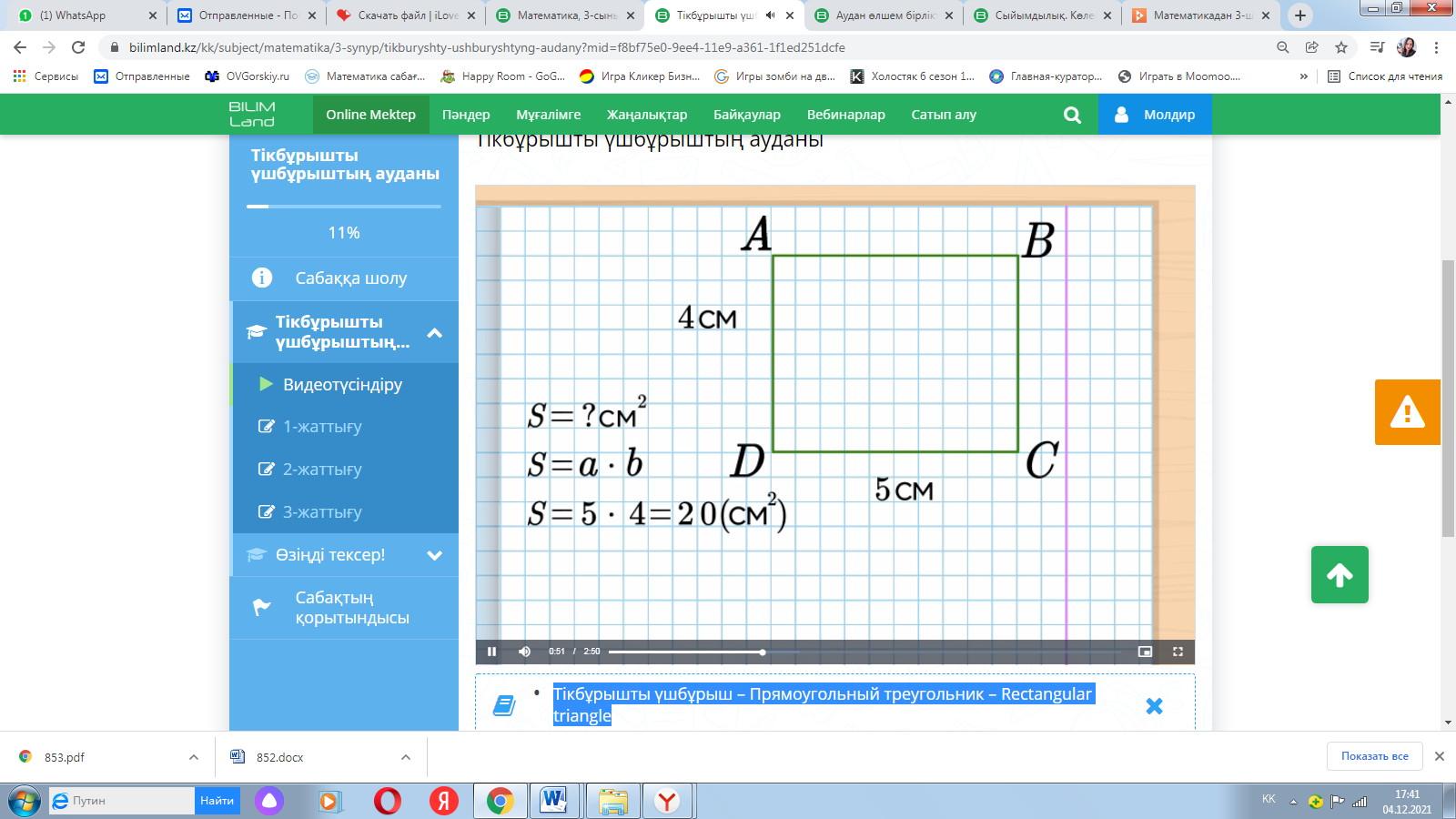Open the Вебинарлар menu item

[846, 115]
